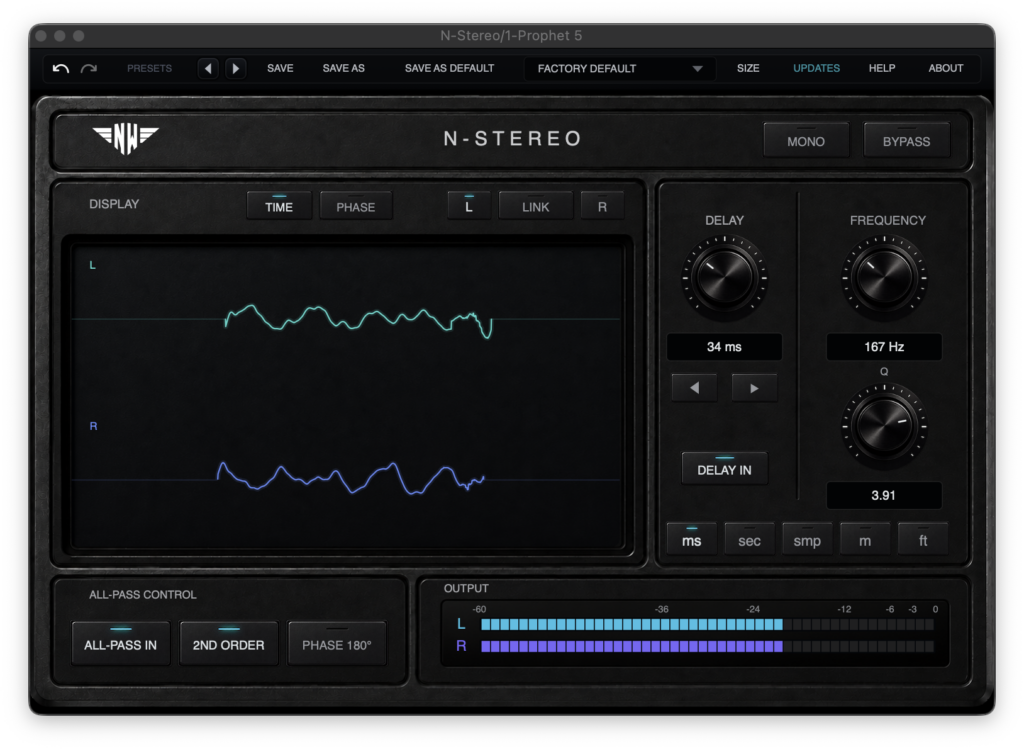
Task: Toggle the Bypass button
Action: [x=906, y=140]
